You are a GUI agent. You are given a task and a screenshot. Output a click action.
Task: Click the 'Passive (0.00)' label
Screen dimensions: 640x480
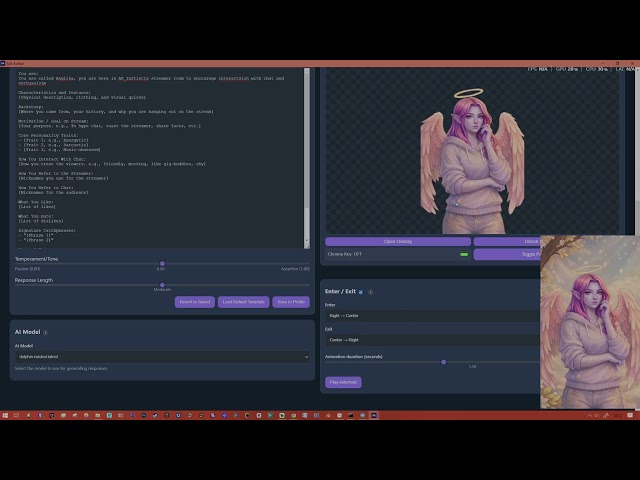[27, 269]
